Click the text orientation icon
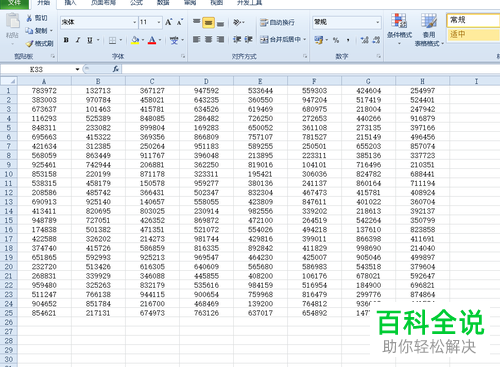Screen dimensions: 500x367 tap(237, 22)
